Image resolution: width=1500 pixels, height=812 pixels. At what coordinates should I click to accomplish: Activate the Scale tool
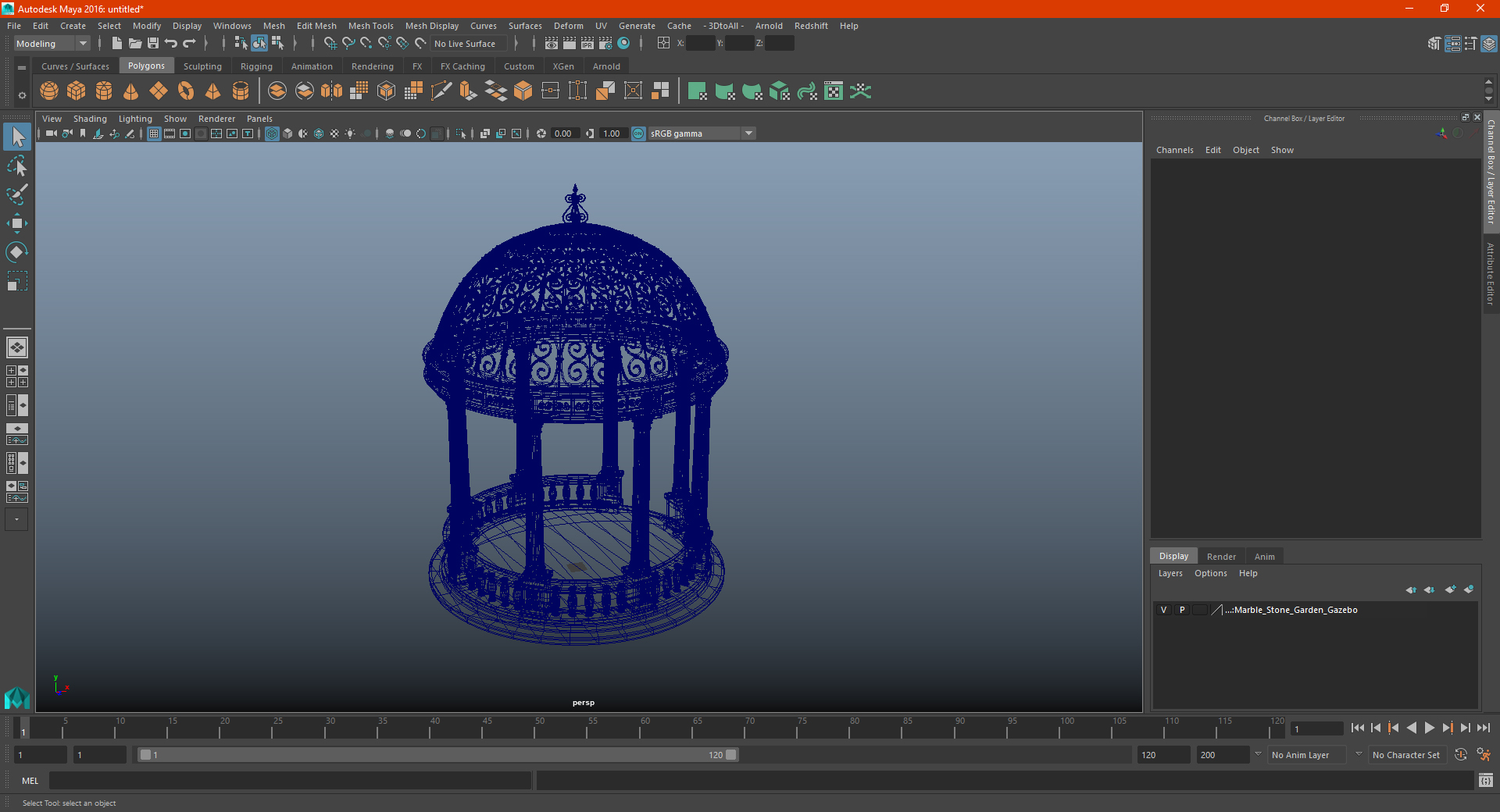(17, 280)
